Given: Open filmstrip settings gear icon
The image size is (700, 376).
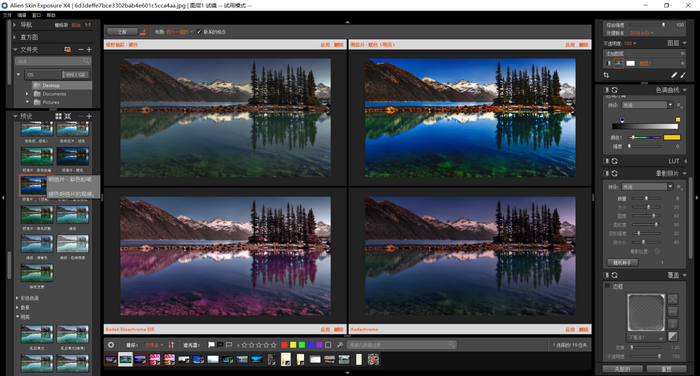Looking at the screenshot, I should pyautogui.click(x=111, y=345).
